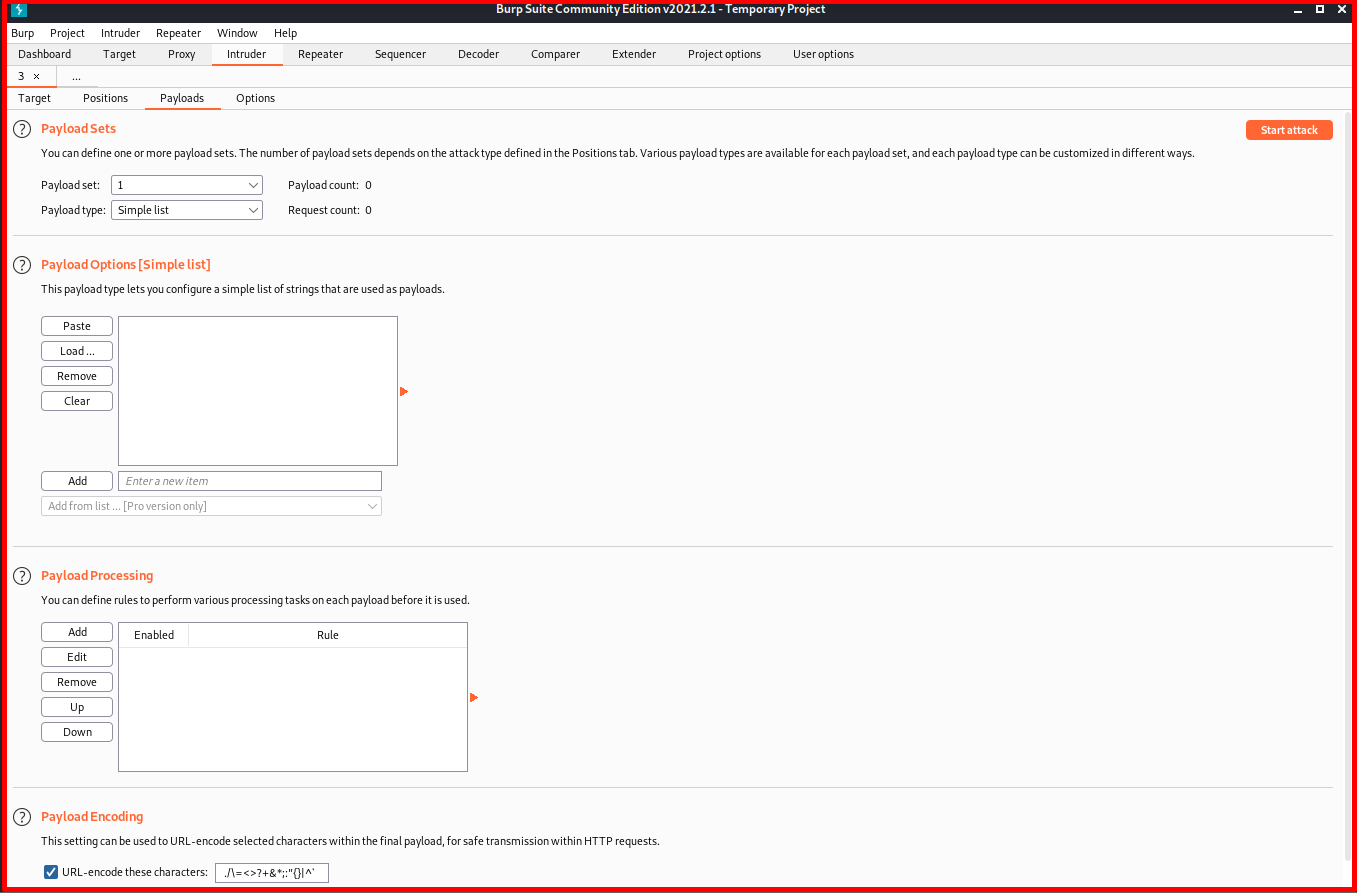Click Edit button in Payload Processing
The image size is (1357, 893).
point(77,657)
